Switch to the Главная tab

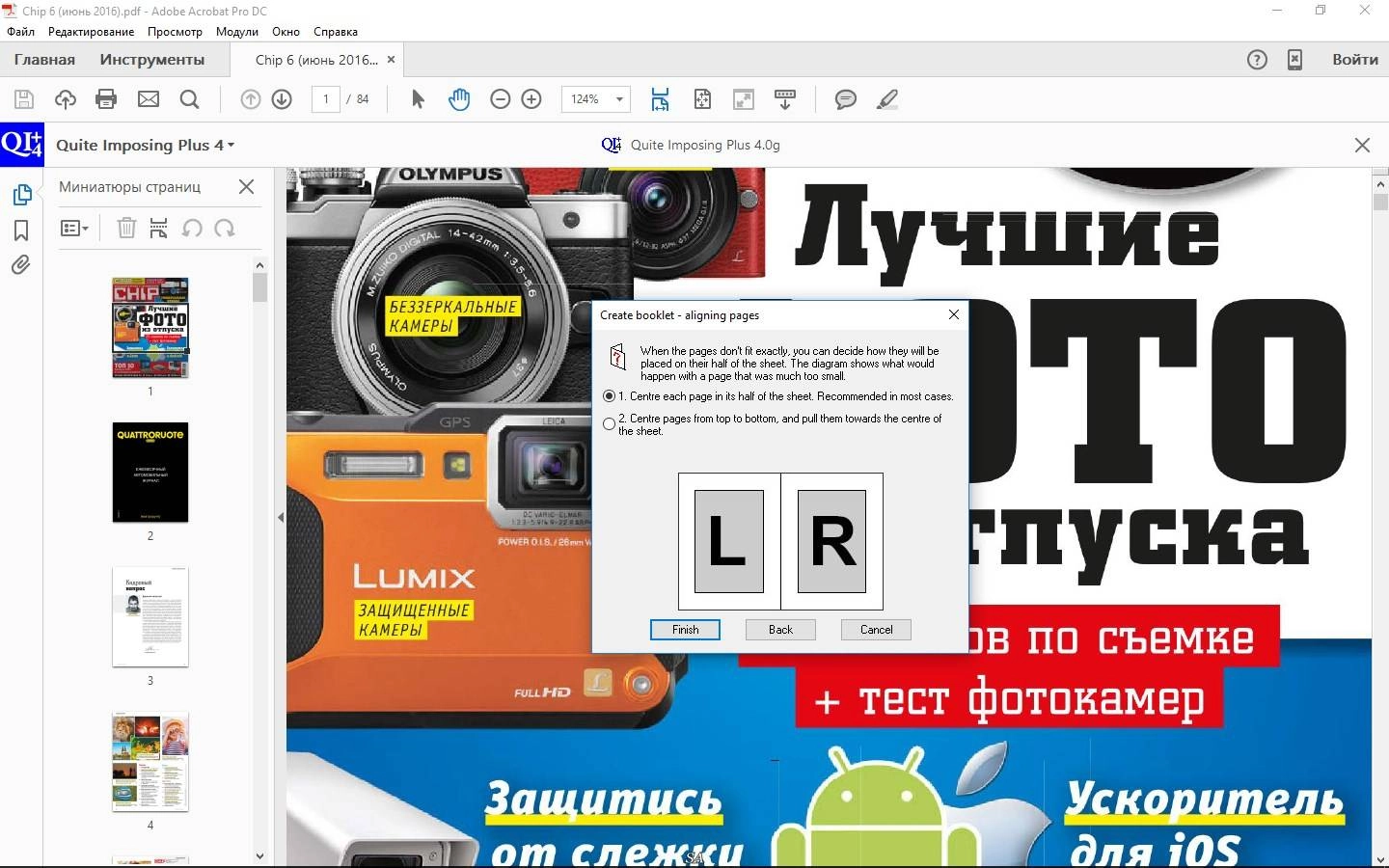click(44, 60)
